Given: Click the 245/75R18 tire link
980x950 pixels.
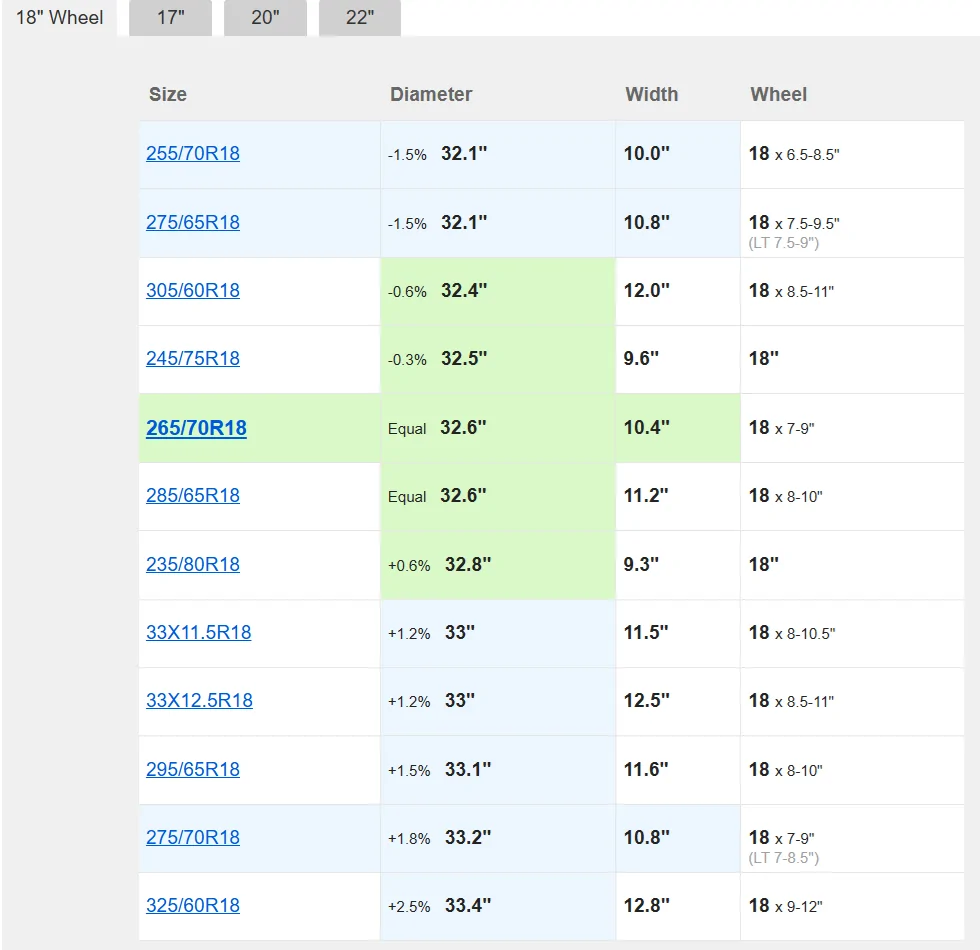Looking at the screenshot, I should 193,359.
